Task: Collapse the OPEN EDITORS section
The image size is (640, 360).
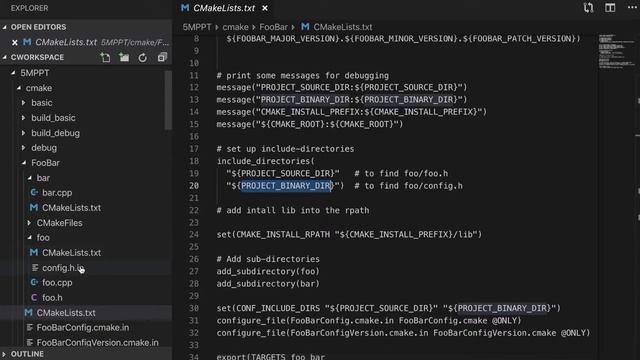Action: (5, 27)
